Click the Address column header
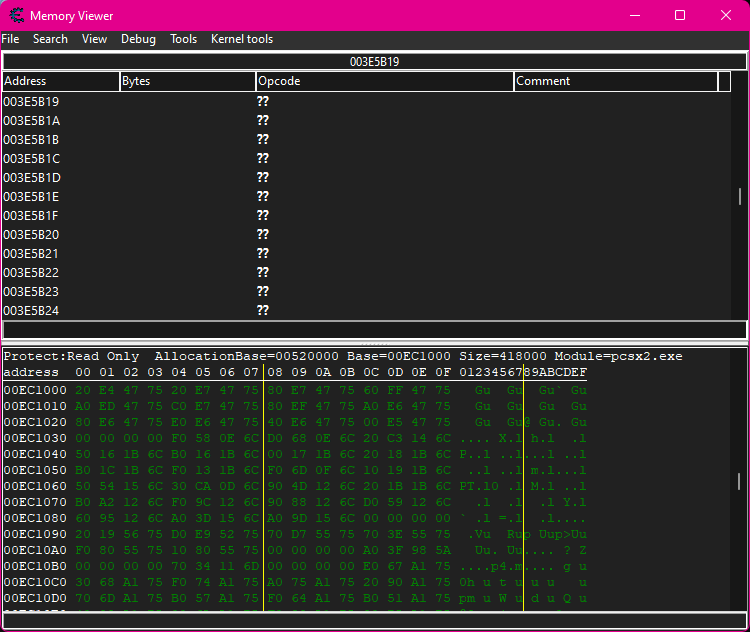Screen dimensions: 750x632 coord(60,81)
